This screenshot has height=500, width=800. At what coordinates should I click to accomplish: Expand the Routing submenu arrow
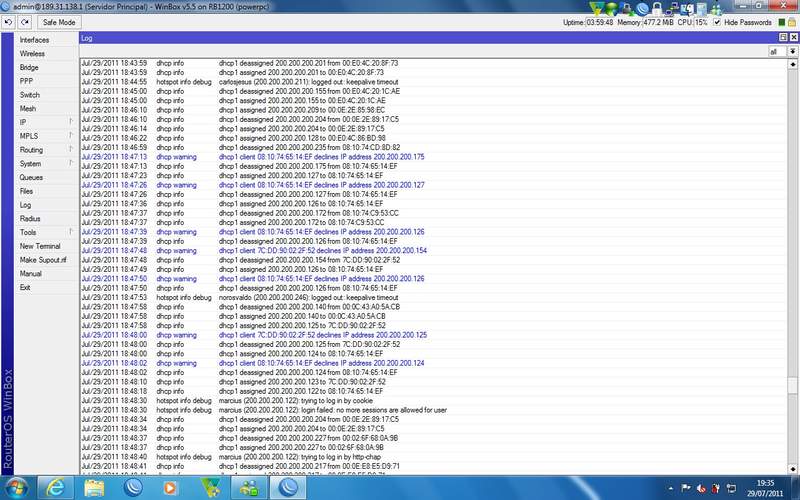click(71, 149)
